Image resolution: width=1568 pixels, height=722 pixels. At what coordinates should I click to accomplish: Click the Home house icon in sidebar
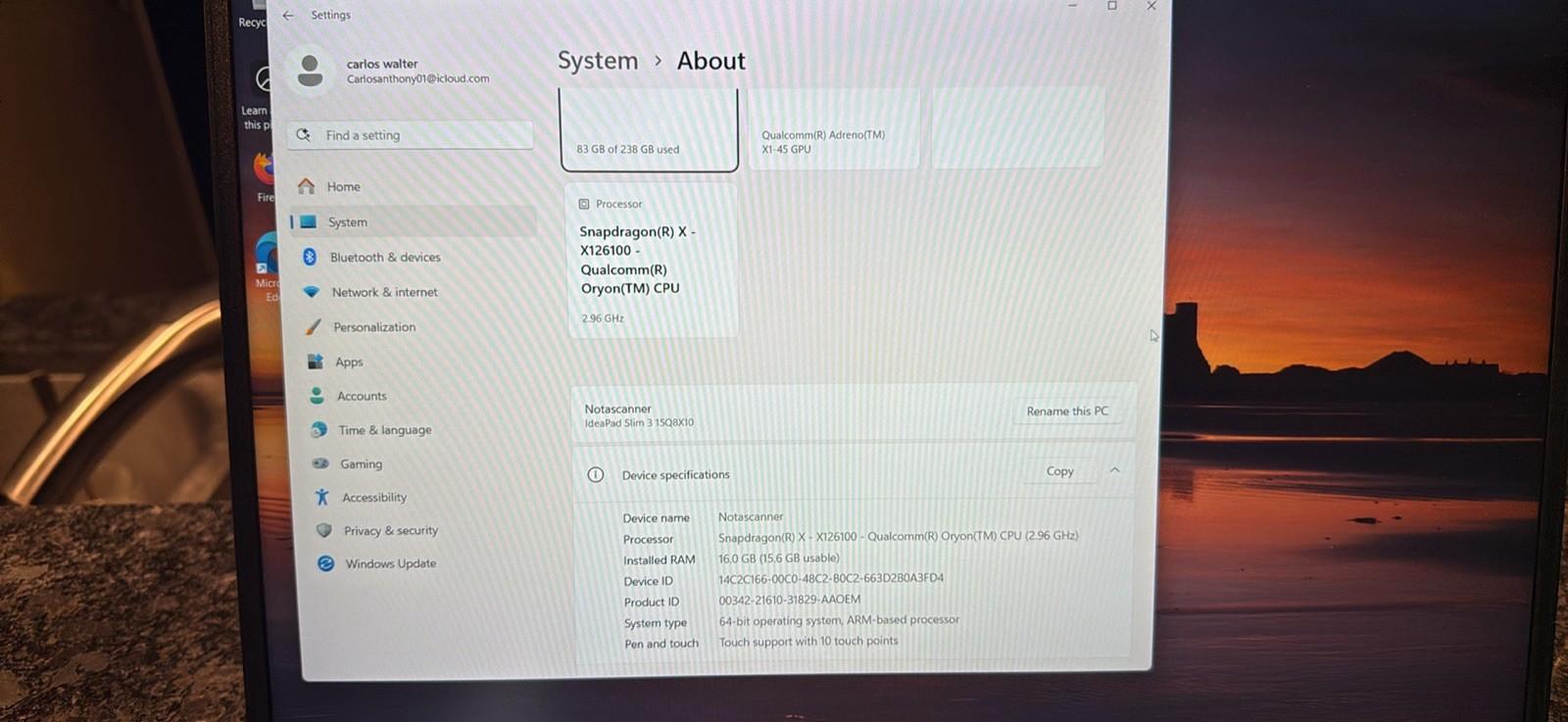[x=307, y=186]
